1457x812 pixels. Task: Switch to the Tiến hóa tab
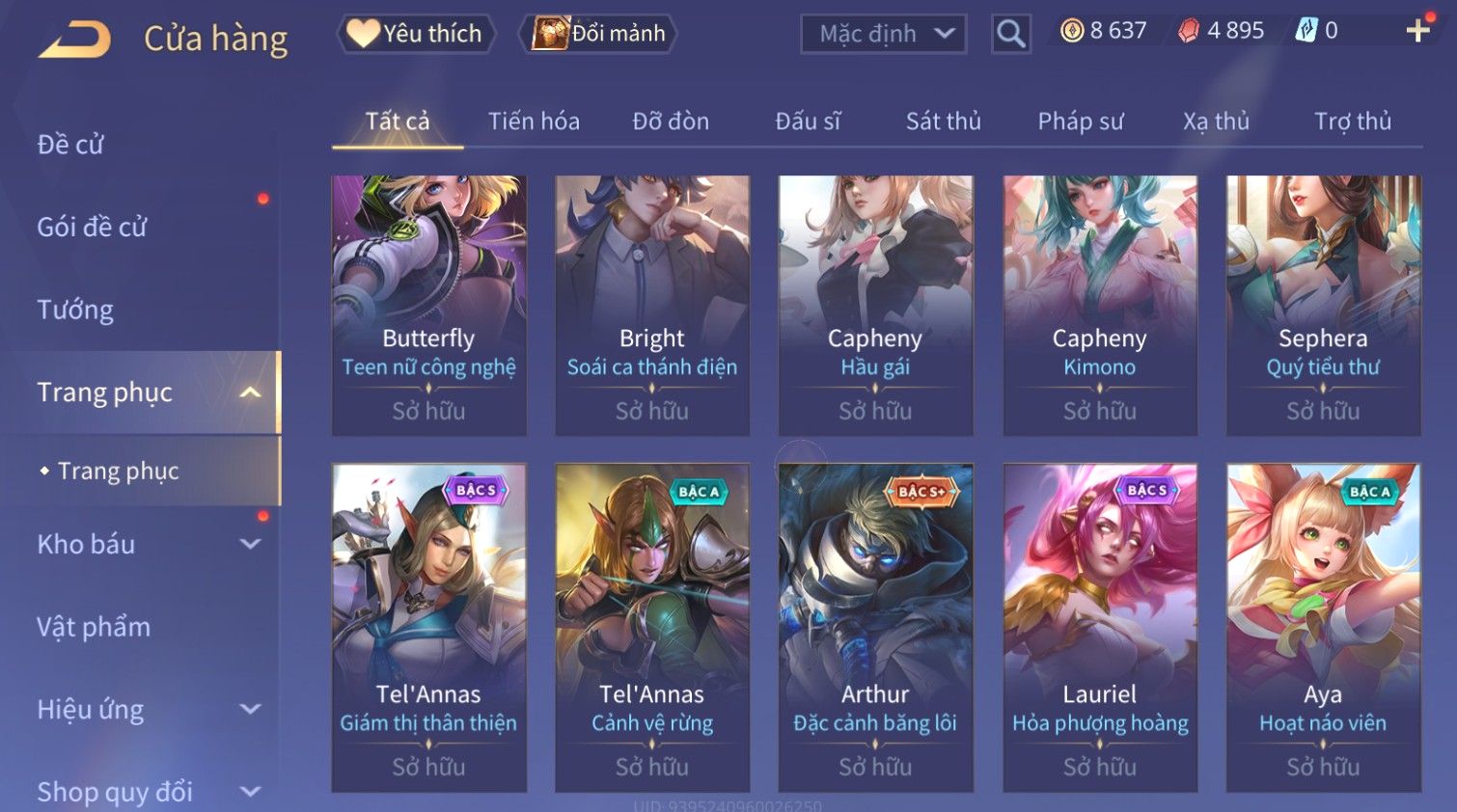[x=534, y=122]
